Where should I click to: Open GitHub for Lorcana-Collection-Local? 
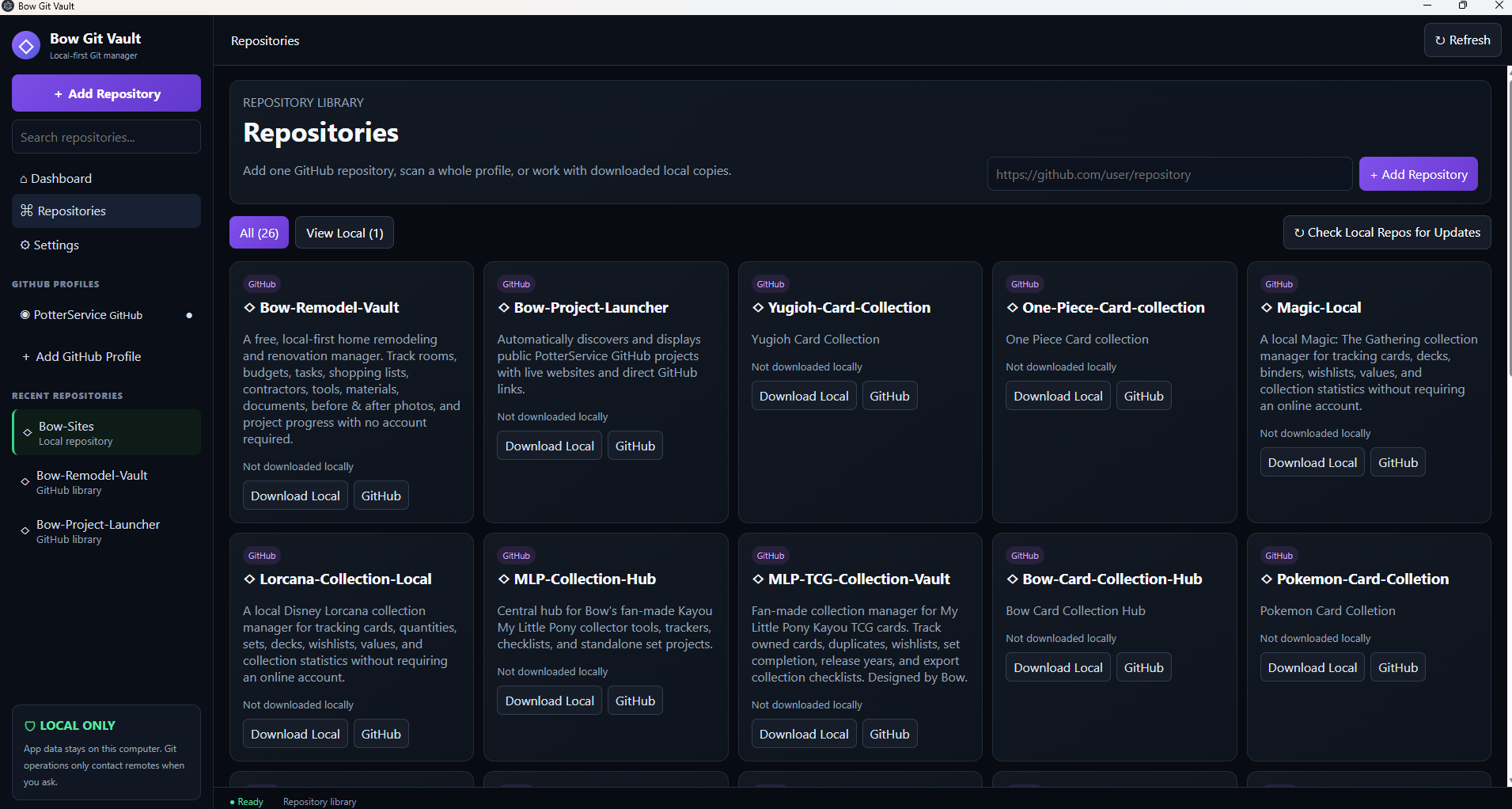[381, 734]
